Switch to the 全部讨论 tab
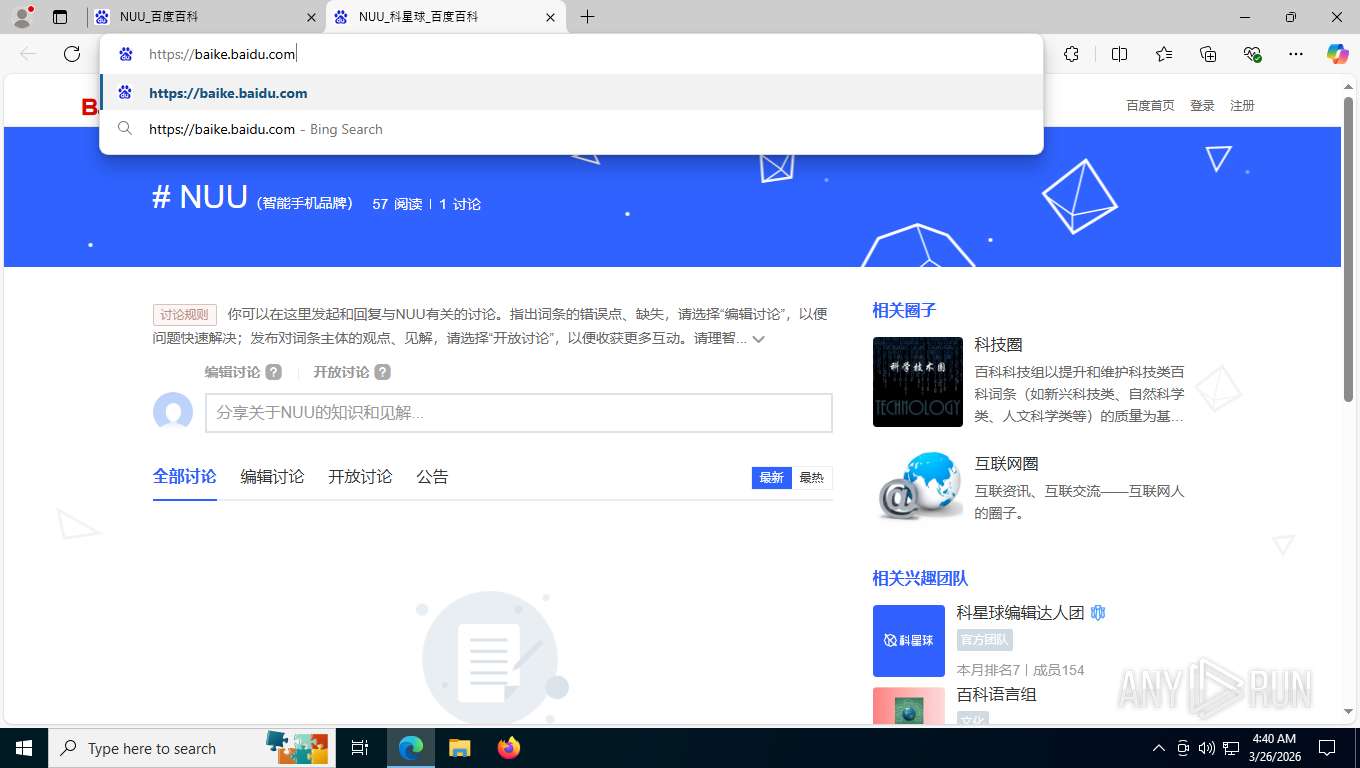 click(x=184, y=477)
